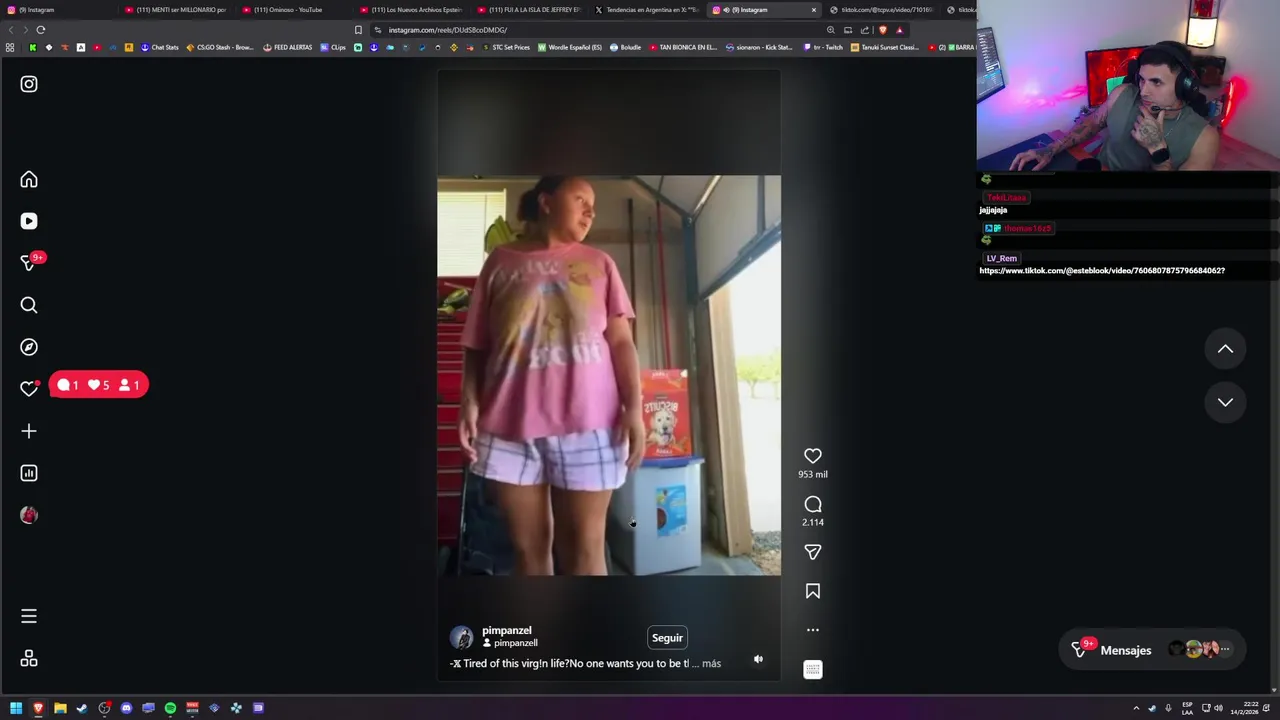
Task: Open comments on the reel
Action: pos(813,504)
